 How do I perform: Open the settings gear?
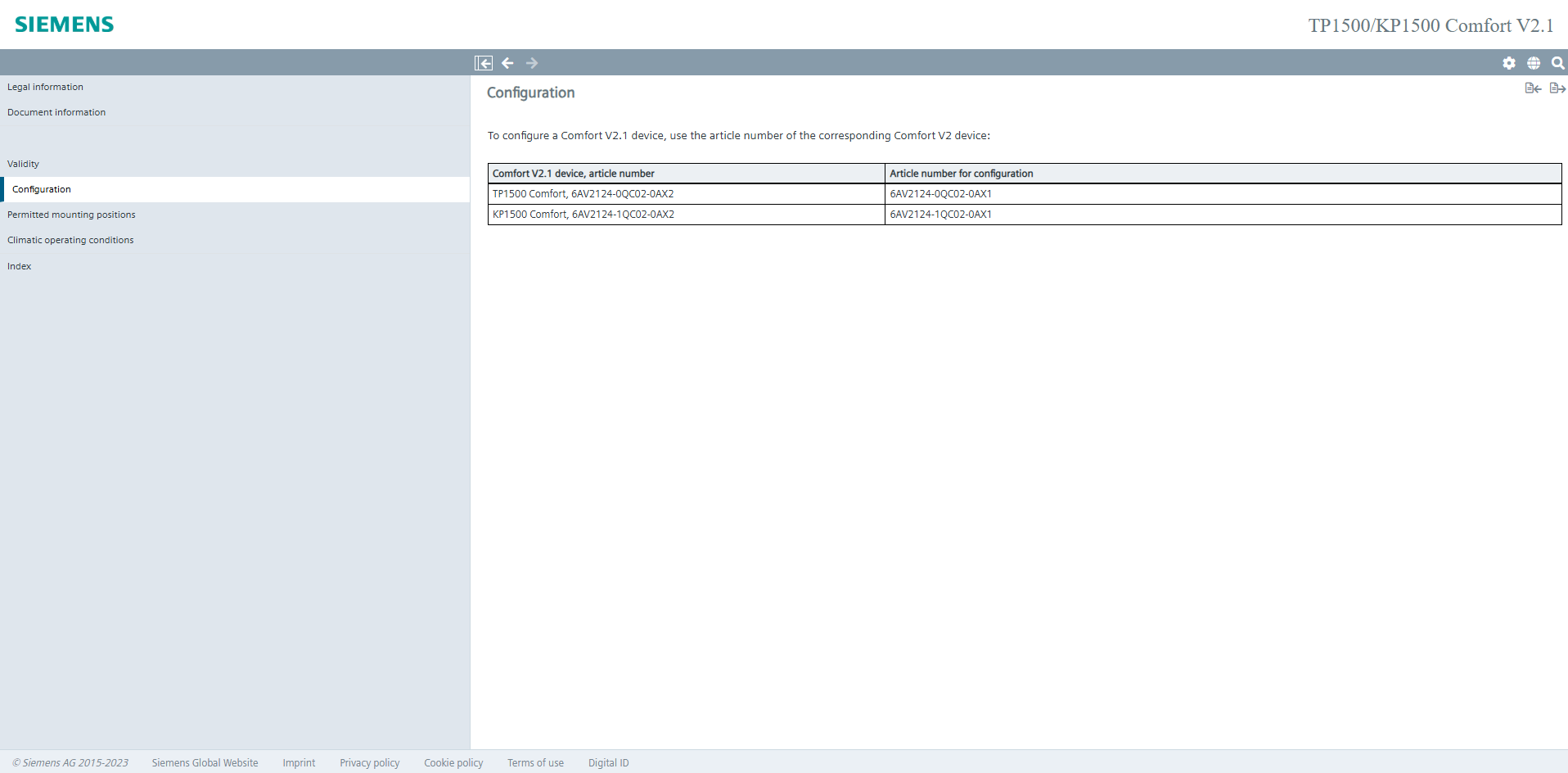pos(1509,63)
